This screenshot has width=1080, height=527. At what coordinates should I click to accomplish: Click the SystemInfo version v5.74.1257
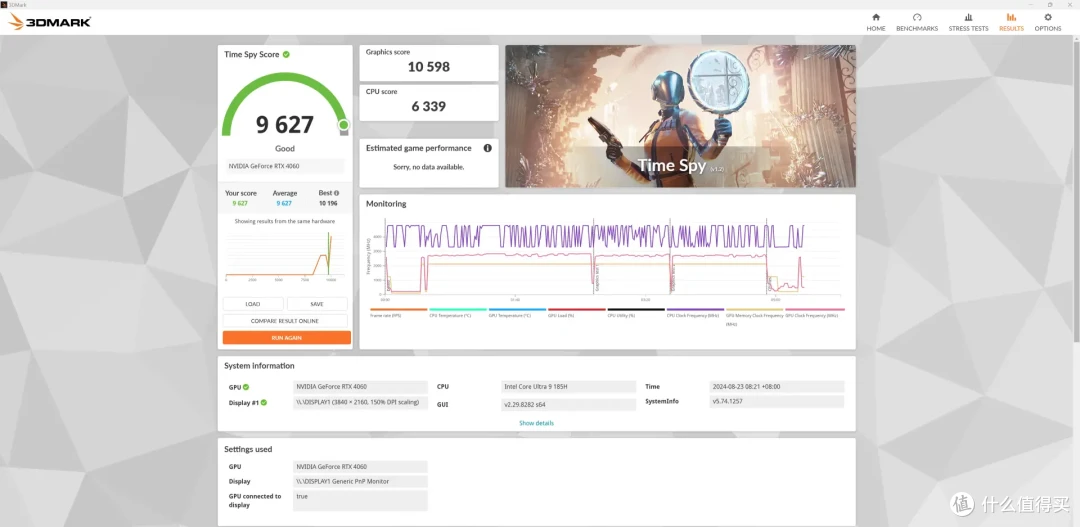776,402
